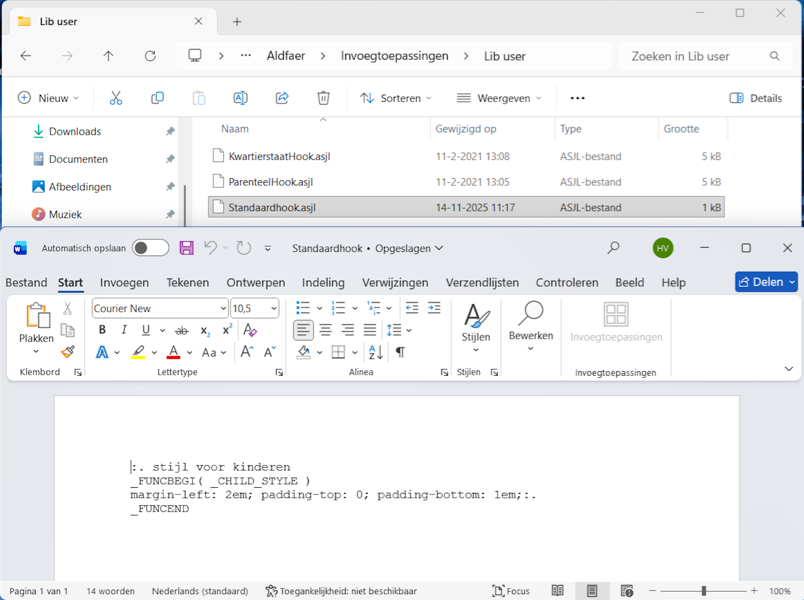Click the Details pane button
This screenshot has width=804, height=600.
pyautogui.click(x=756, y=98)
